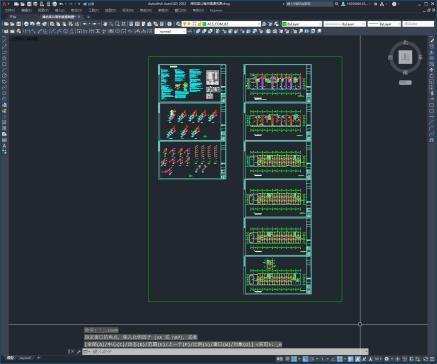Click the Open file icon in the Standard toolbar

[x=12, y=24]
